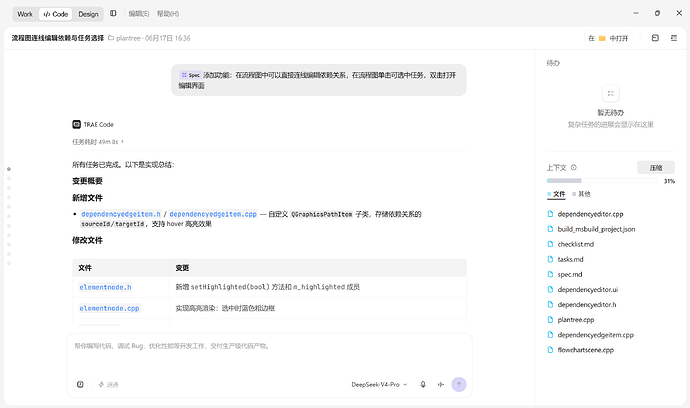Open dependencyeditor.h in the context list
The height and width of the screenshot is (408, 690).
coord(587,305)
